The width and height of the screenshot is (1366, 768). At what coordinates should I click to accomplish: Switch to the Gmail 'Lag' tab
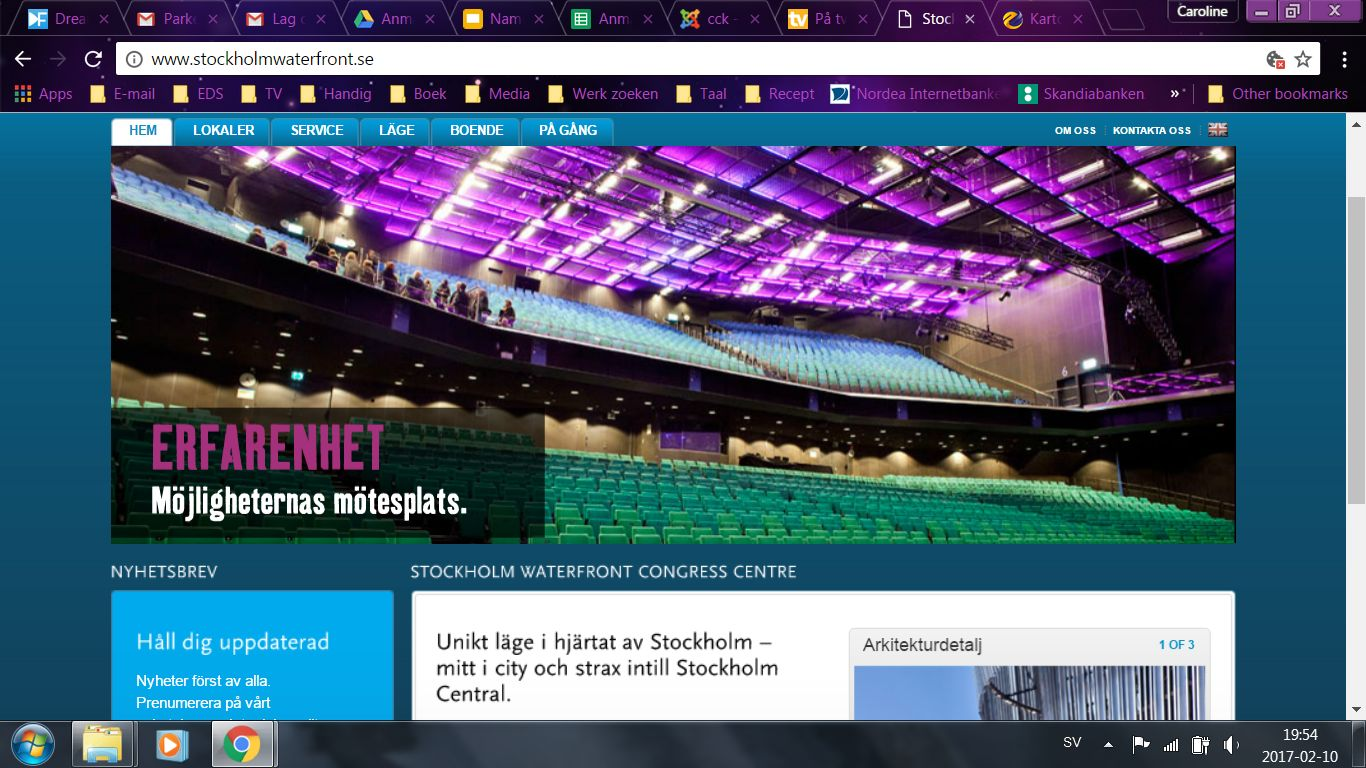pyautogui.click(x=285, y=19)
